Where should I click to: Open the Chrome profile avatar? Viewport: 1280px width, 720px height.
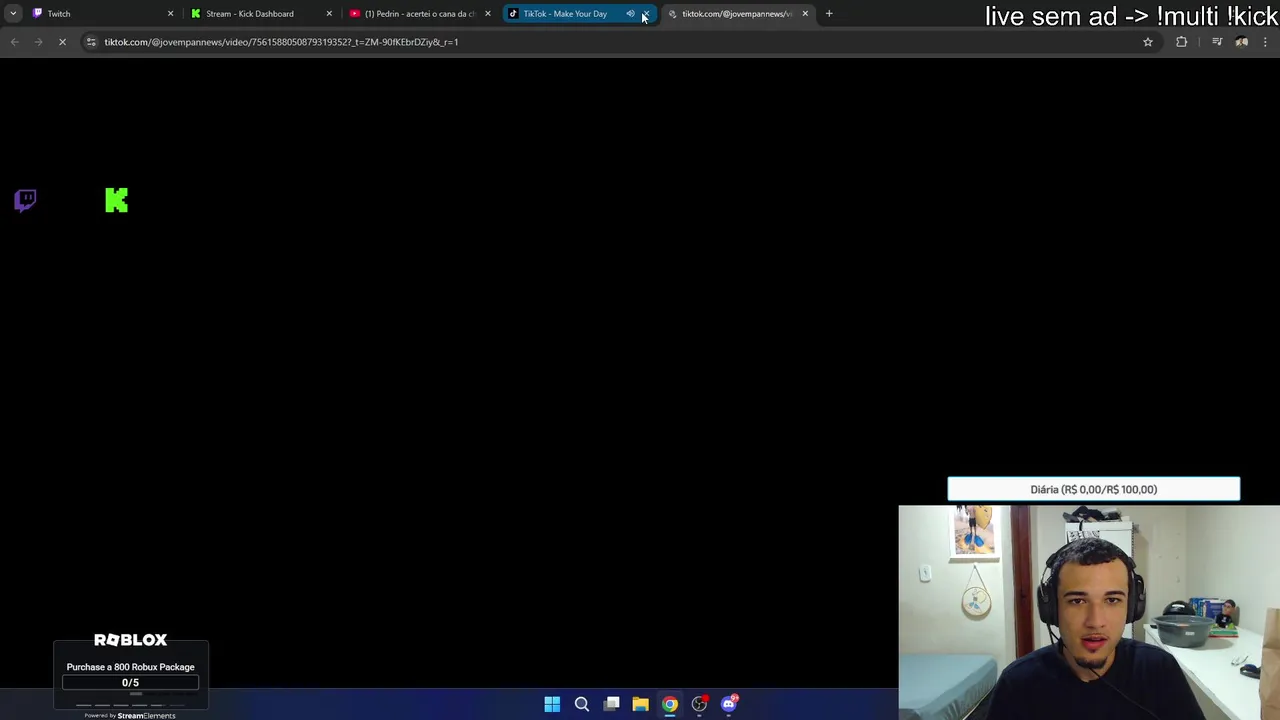(x=1242, y=42)
